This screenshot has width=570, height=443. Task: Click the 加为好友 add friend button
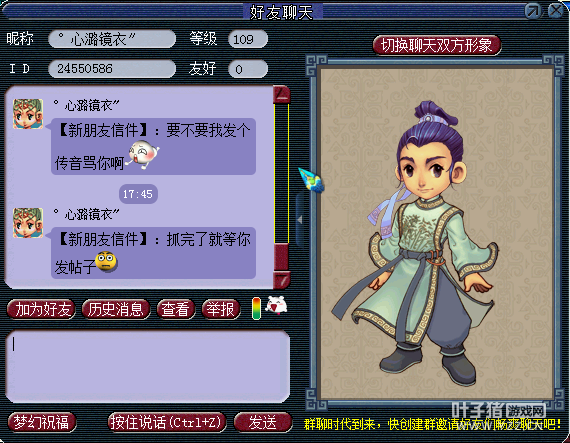[41, 310]
